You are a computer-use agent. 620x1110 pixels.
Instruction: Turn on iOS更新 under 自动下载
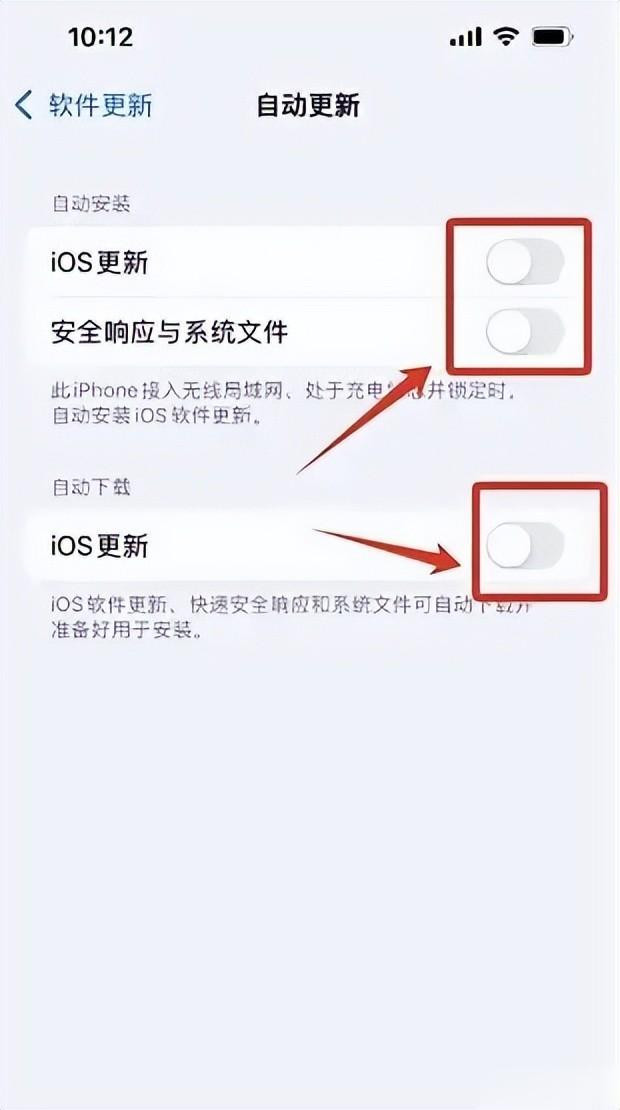(x=525, y=546)
